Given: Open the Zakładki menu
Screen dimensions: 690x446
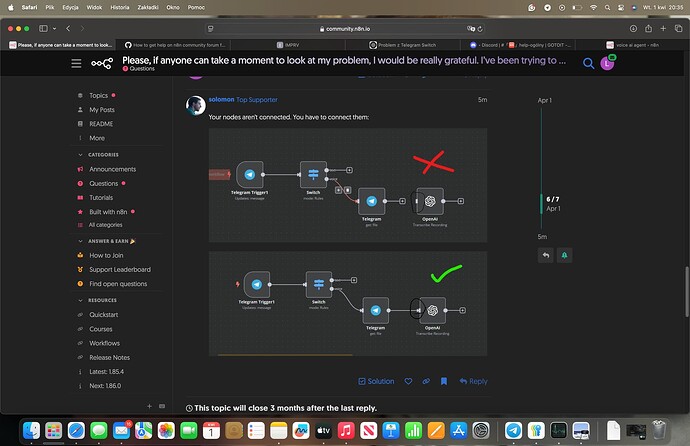Looking at the screenshot, I should [148, 7].
